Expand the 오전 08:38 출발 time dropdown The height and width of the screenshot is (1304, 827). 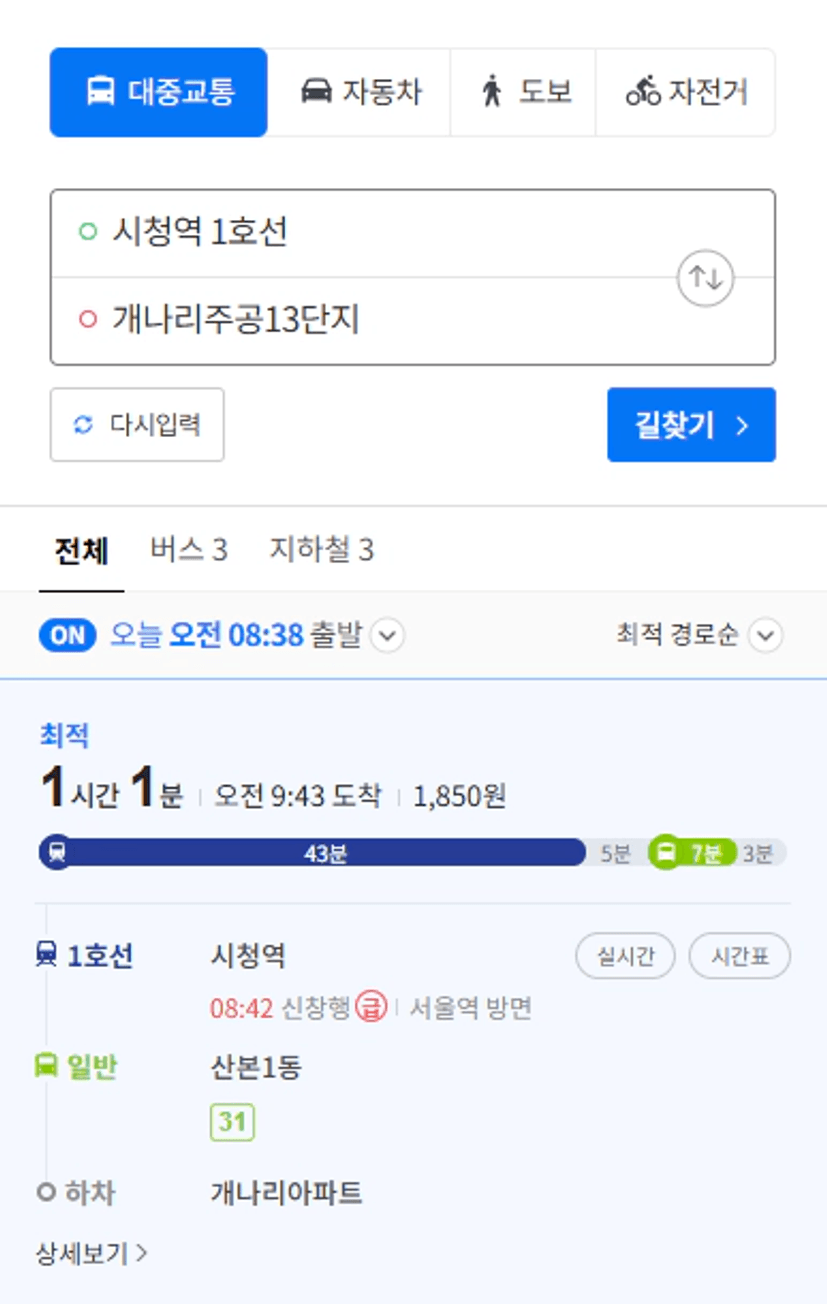[x=388, y=636]
